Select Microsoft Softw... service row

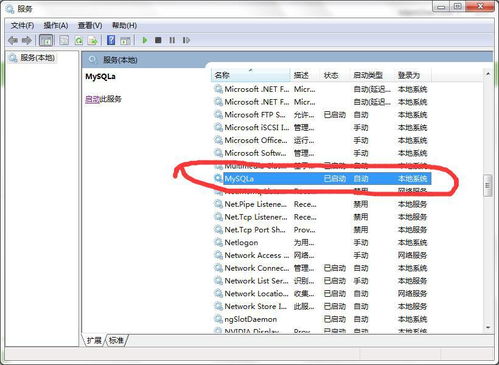pyautogui.click(x=323, y=153)
